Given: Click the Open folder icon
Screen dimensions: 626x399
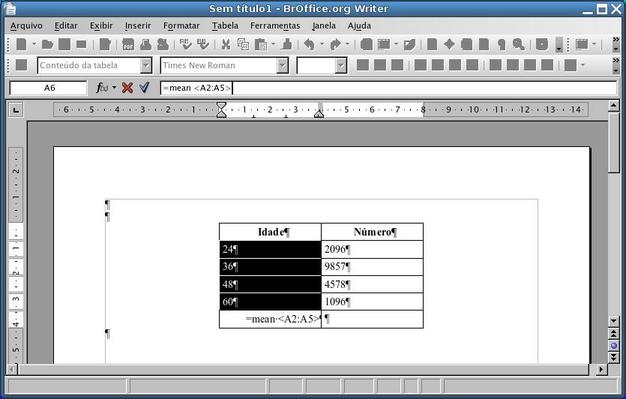Looking at the screenshot, I should point(47,44).
